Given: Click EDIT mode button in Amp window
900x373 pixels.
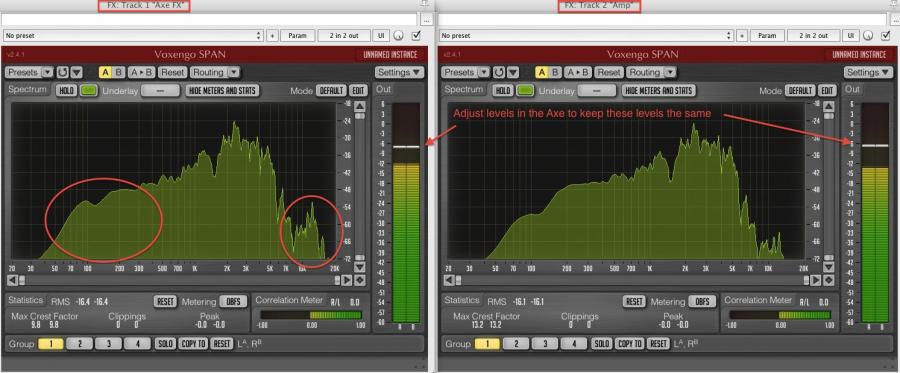Looking at the screenshot, I should (x=827, y=91).
